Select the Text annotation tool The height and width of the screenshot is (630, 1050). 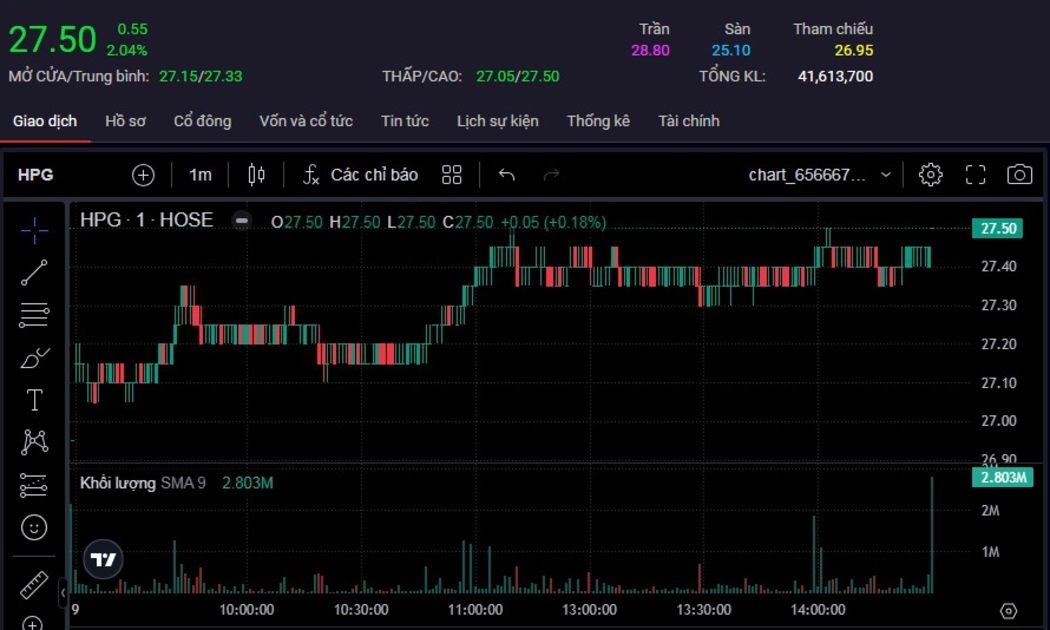coord(34,401)
